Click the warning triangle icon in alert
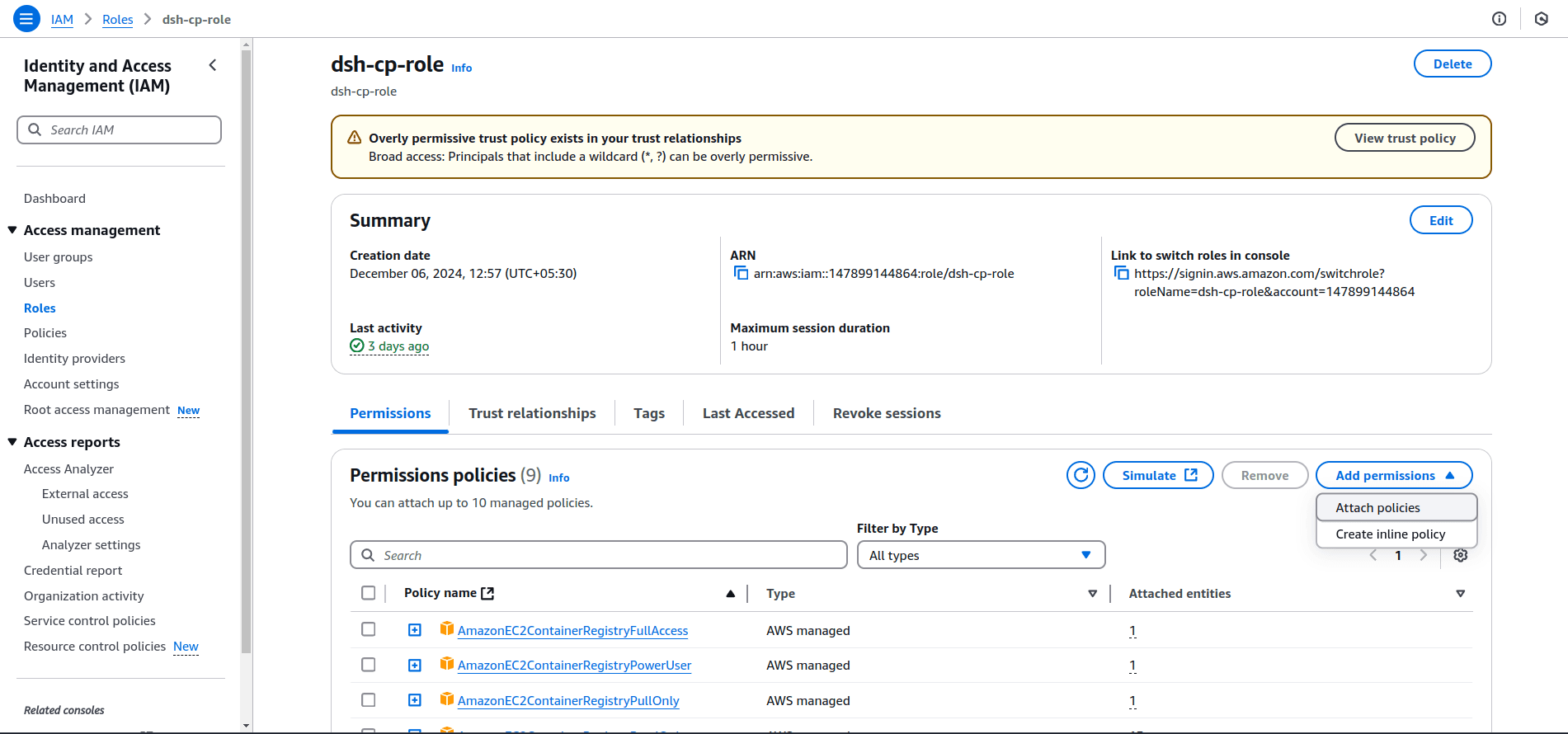This screenshot has width=1568, height=734. [x=355, y=138]
